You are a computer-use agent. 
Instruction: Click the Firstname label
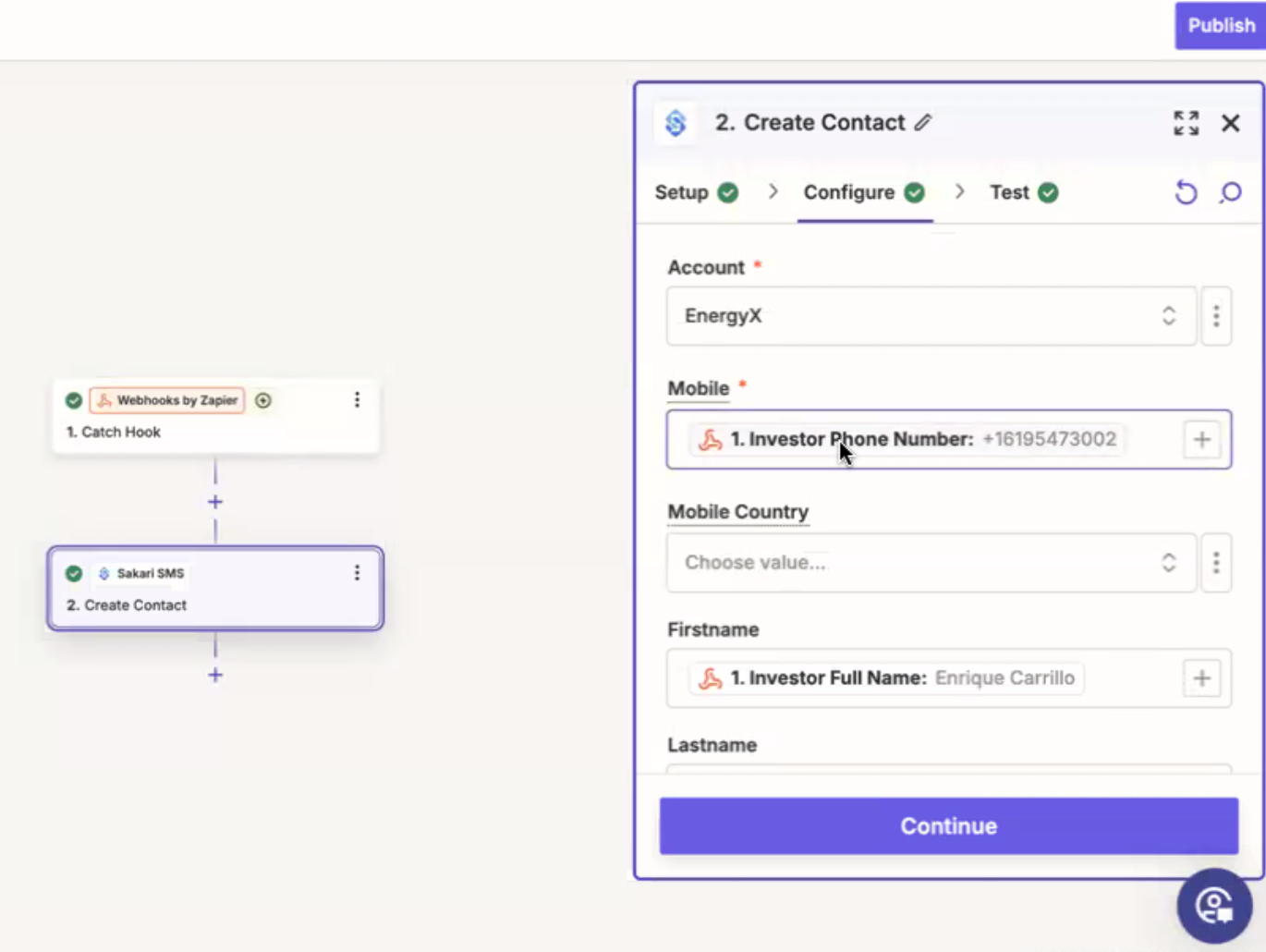(713, 629)
